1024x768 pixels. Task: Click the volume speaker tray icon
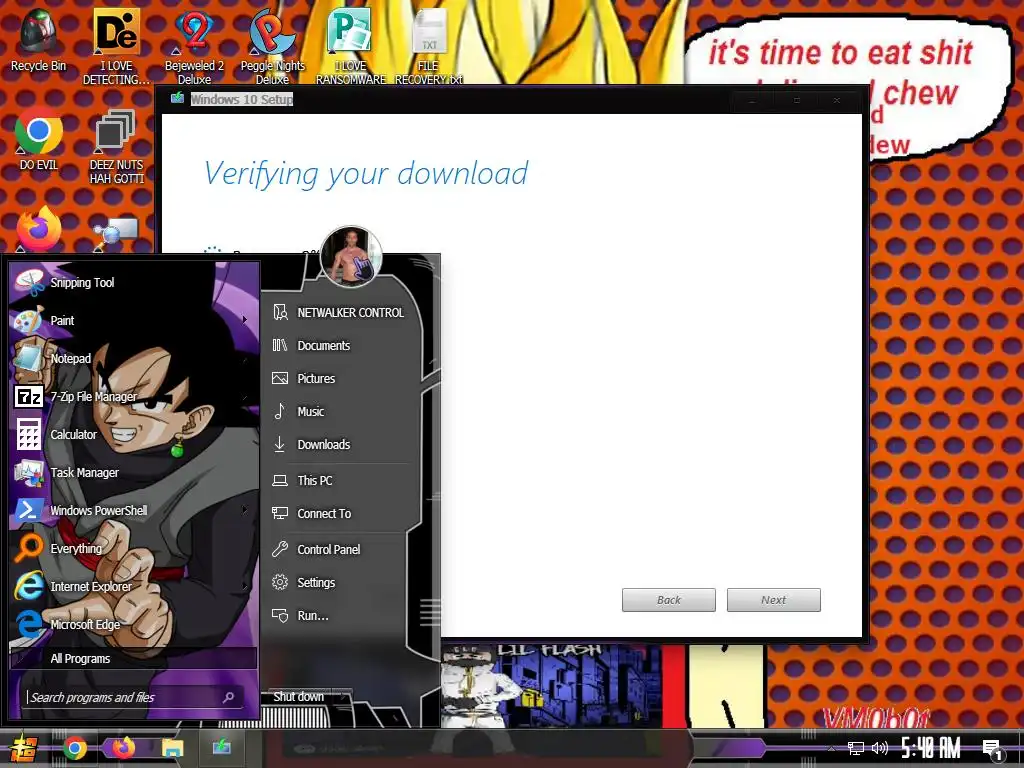click(880, 748)
